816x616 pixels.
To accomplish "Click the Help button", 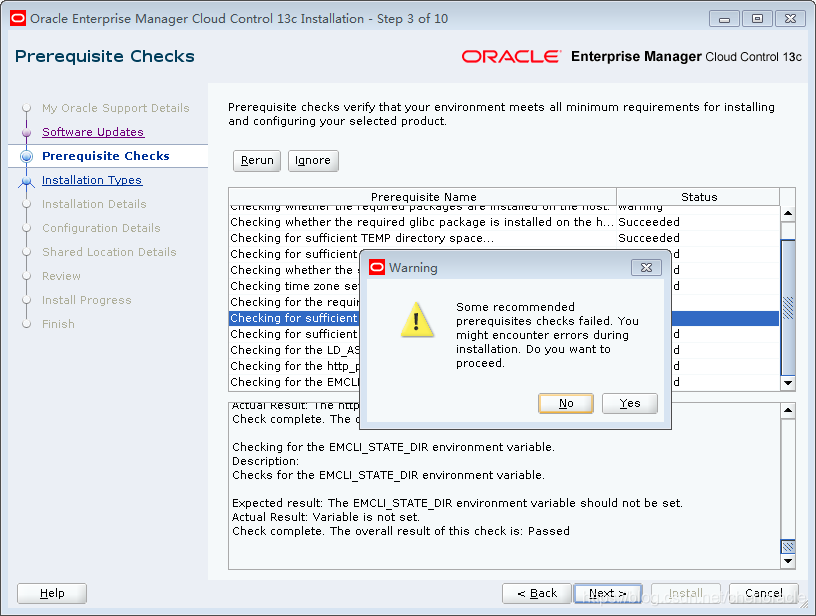I will pos(52,593).
